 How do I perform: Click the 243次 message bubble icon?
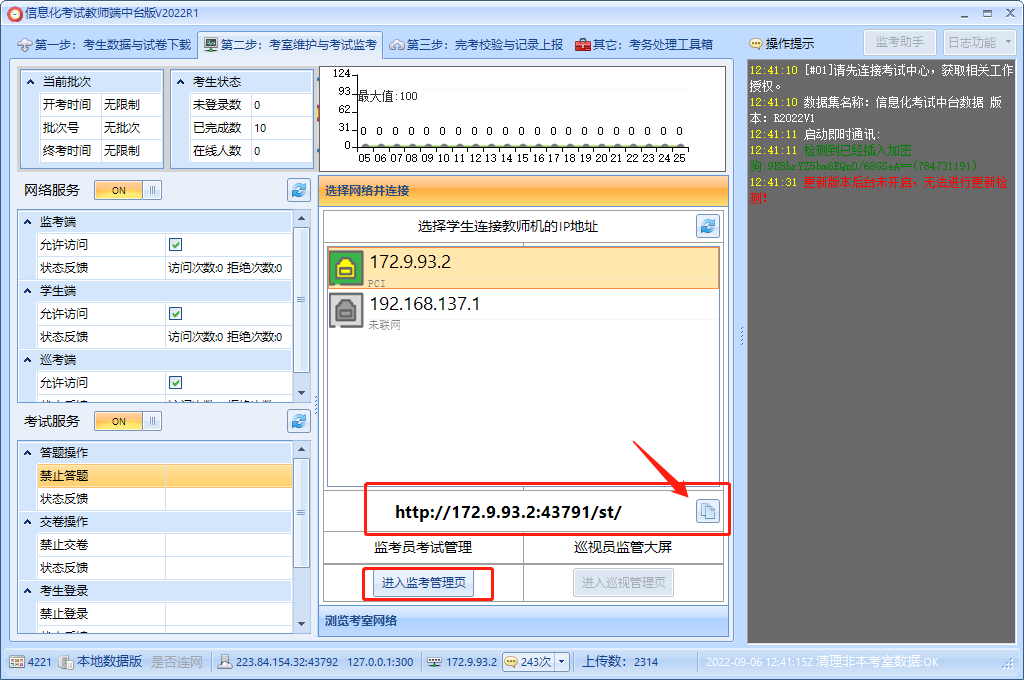point(510,662)
